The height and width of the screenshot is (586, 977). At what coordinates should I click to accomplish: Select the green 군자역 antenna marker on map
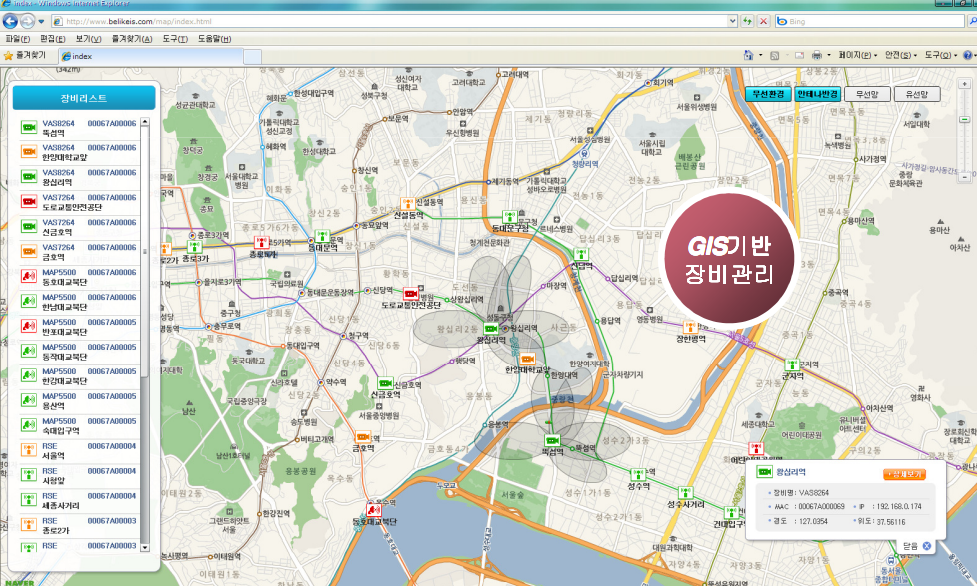coord(791,365)
